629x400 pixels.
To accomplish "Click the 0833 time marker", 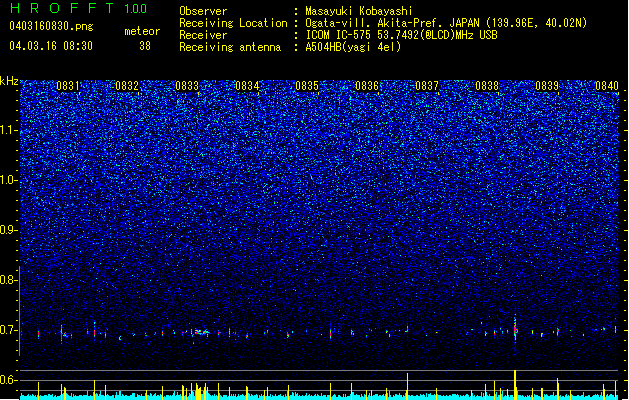I will (x=187, y=86).
